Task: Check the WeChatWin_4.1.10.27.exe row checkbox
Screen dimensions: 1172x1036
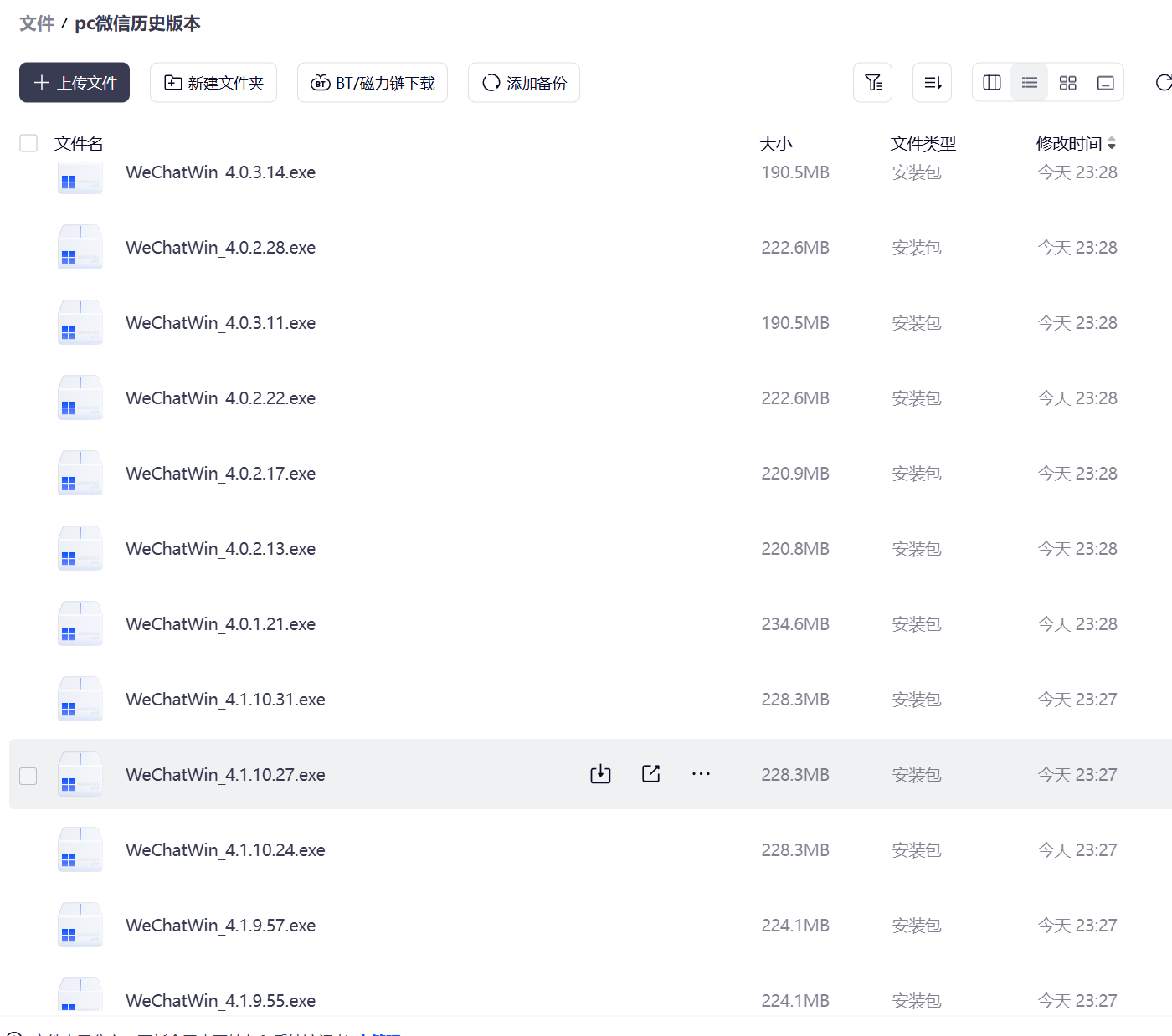Action: [28, 776]
